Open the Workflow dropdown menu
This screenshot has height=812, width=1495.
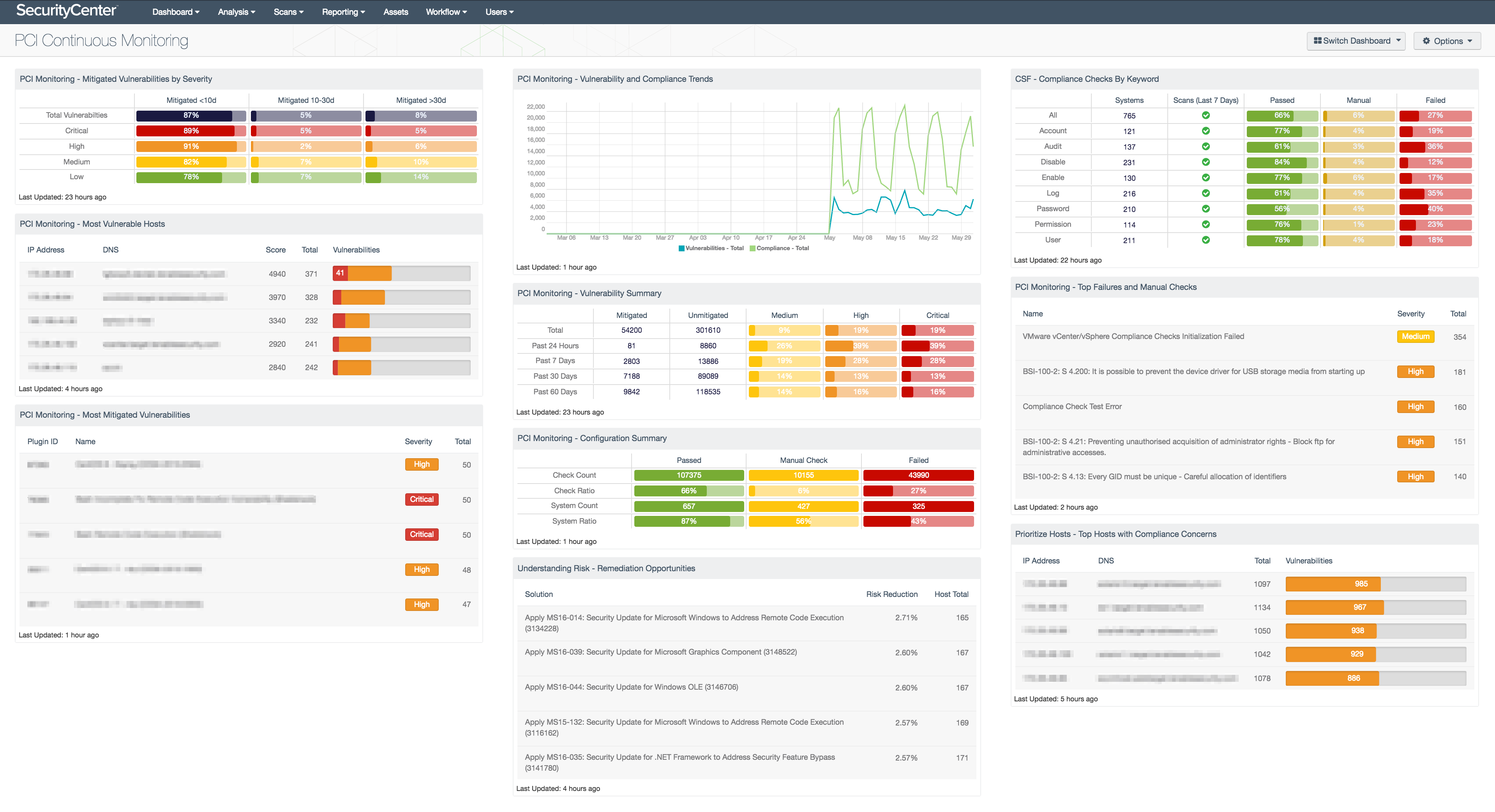click(x=446, y=12)
